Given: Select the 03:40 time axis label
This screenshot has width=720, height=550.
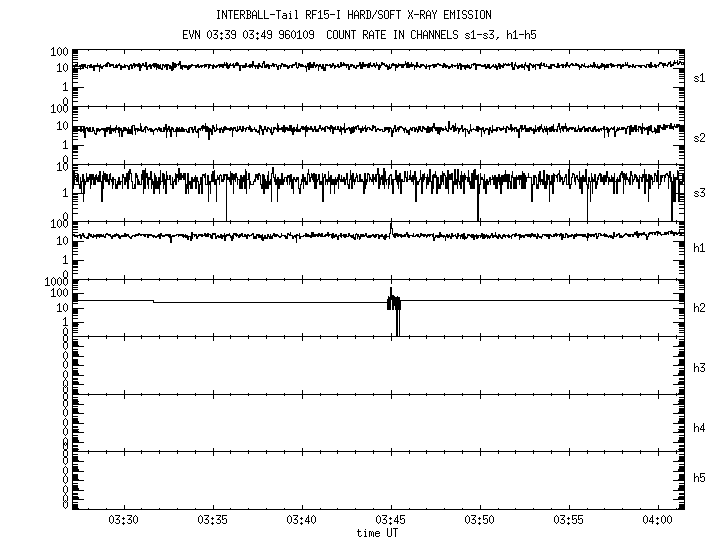Looking at the screenshot, I should [x=302, y=521].
